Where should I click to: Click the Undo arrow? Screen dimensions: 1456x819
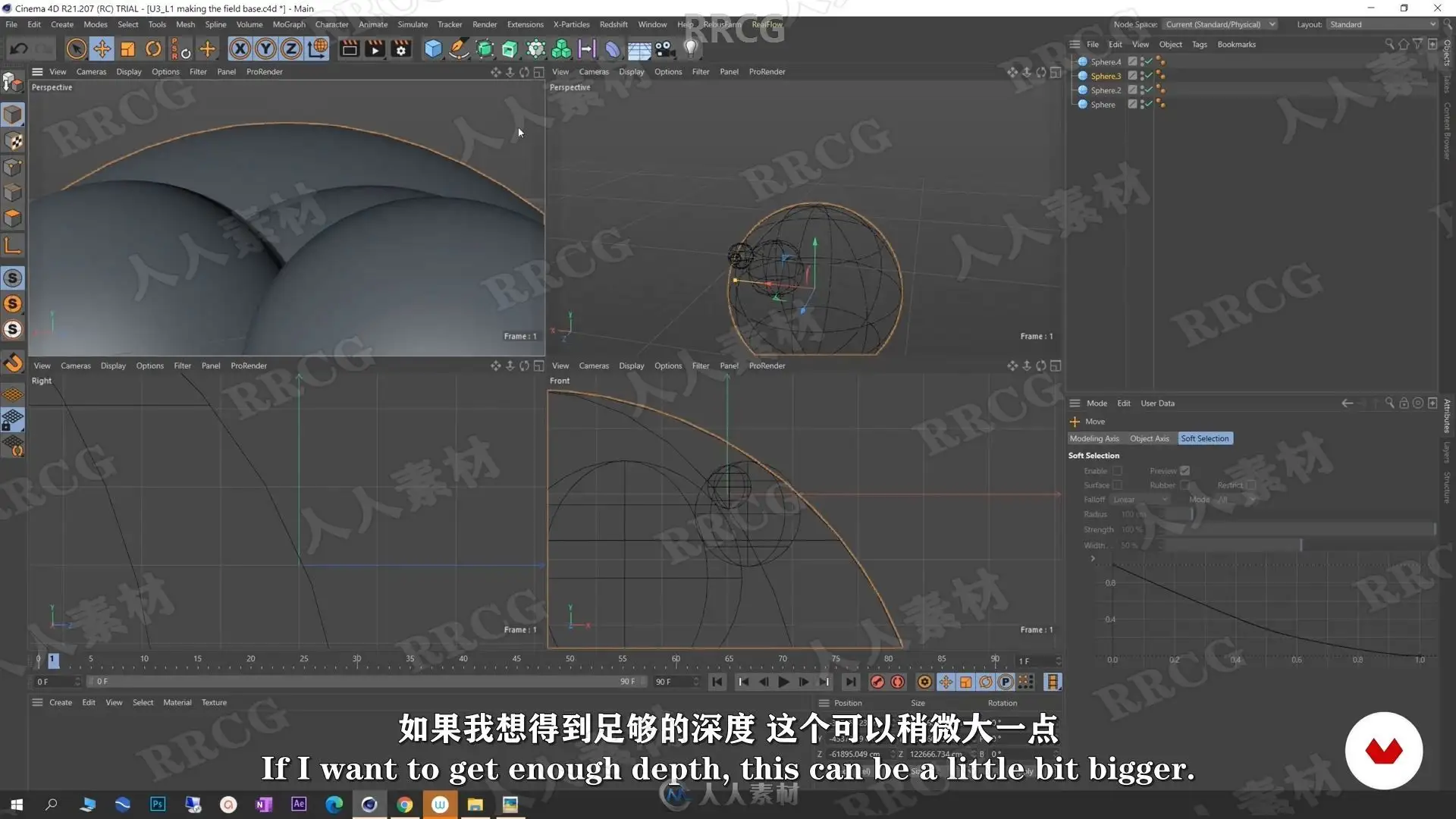click(19, 49)
